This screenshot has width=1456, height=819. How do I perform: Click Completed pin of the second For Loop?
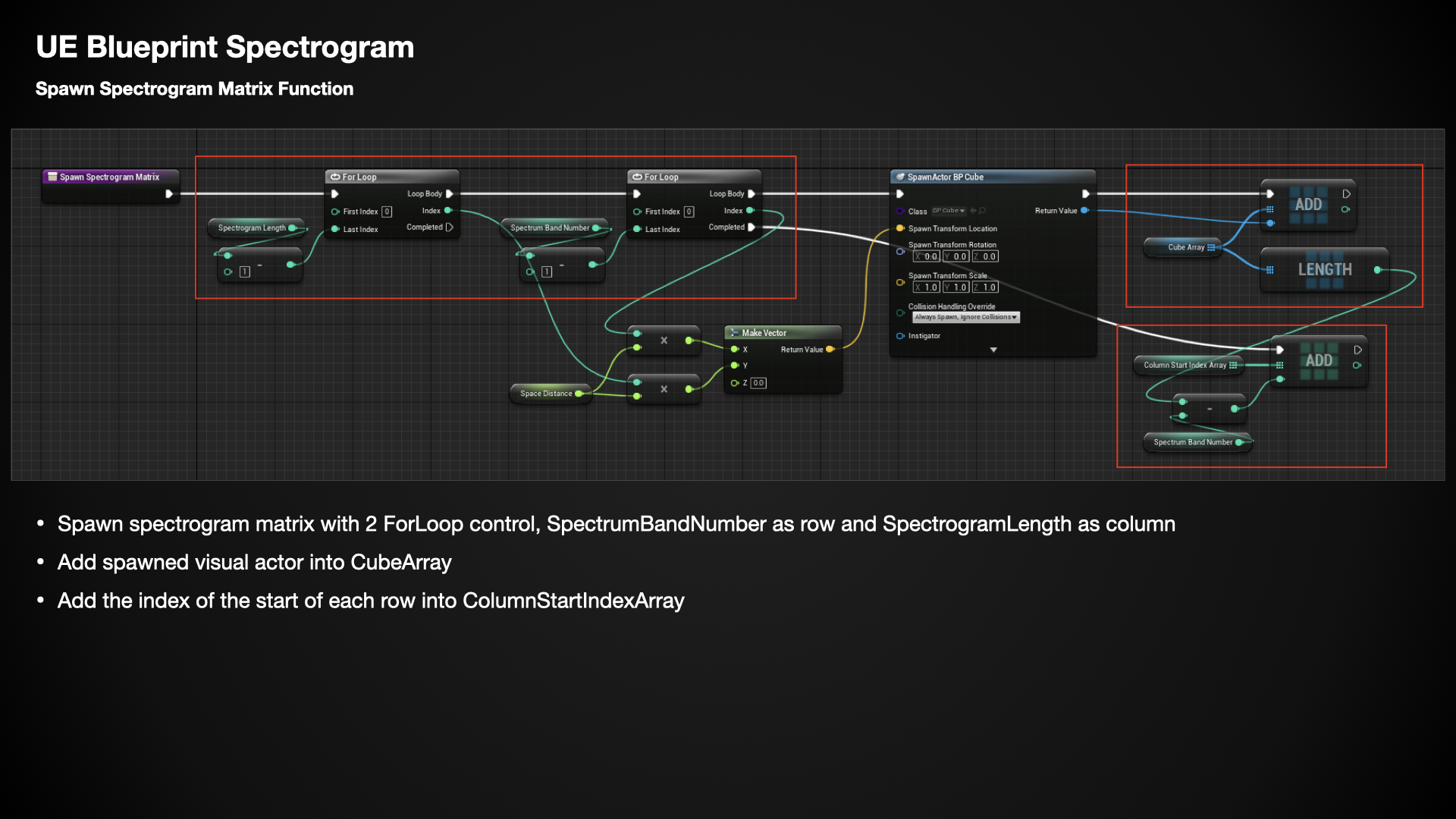[x=752, y=227]
